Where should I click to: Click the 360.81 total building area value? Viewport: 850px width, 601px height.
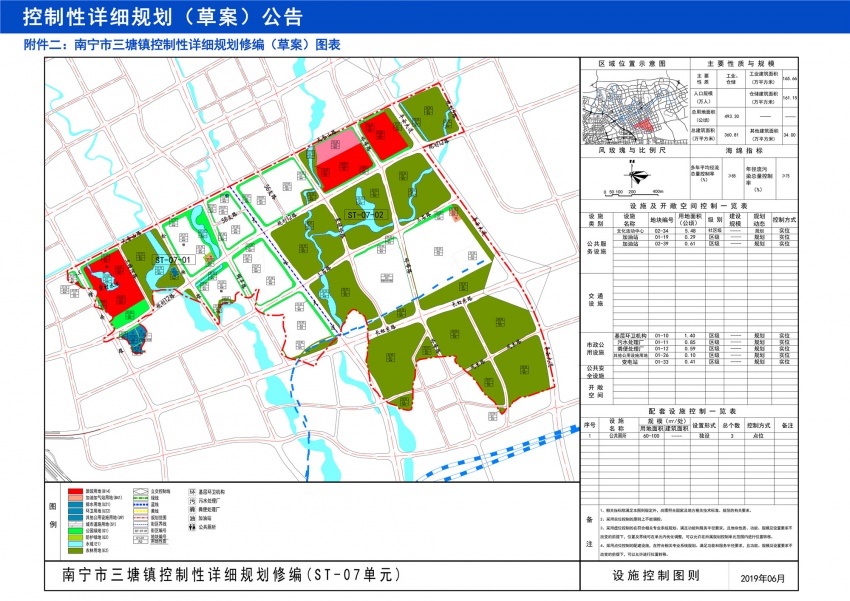pyautogui.click(x=732, y=135)
